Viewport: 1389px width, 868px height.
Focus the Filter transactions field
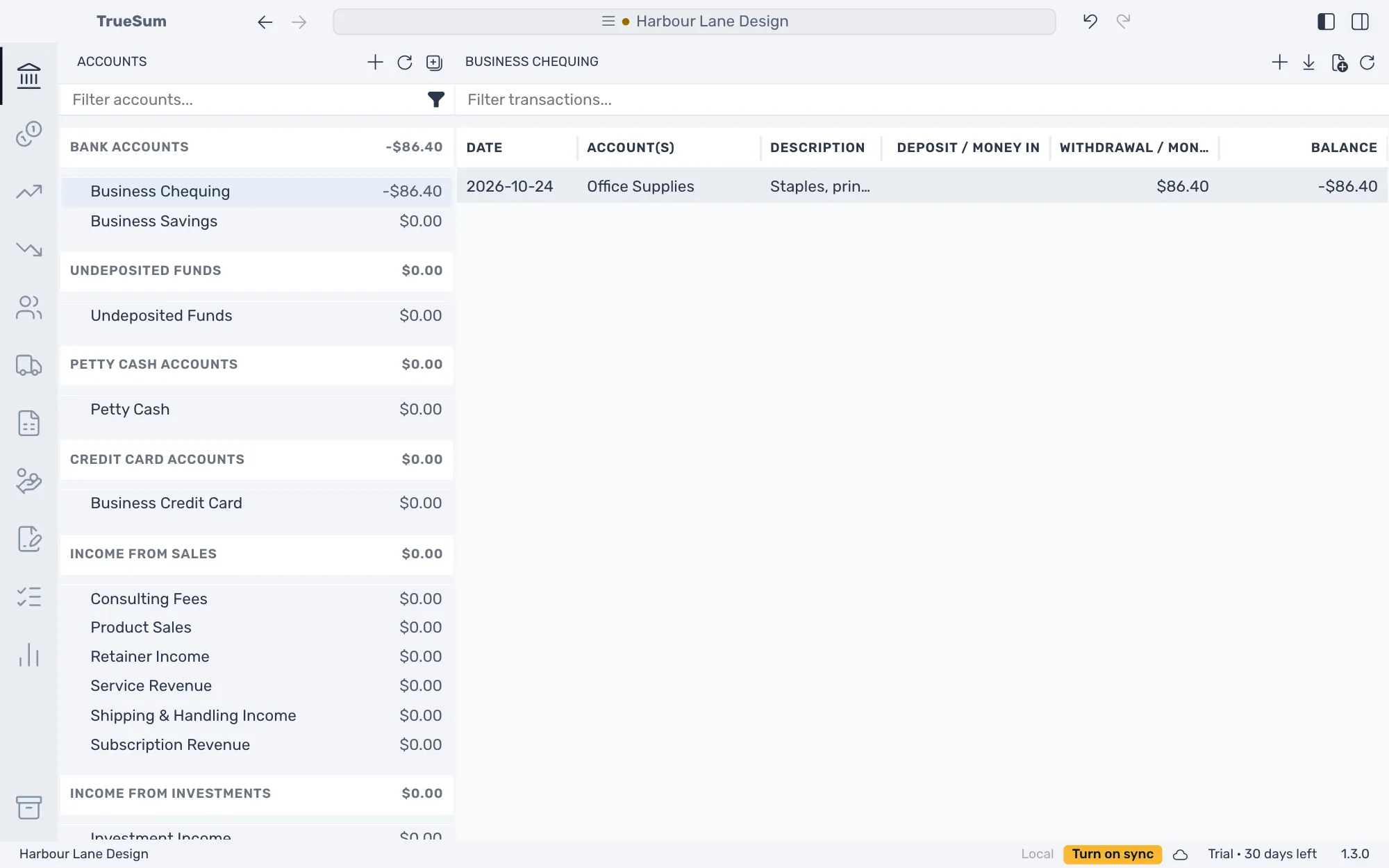(x=922, y=100)
